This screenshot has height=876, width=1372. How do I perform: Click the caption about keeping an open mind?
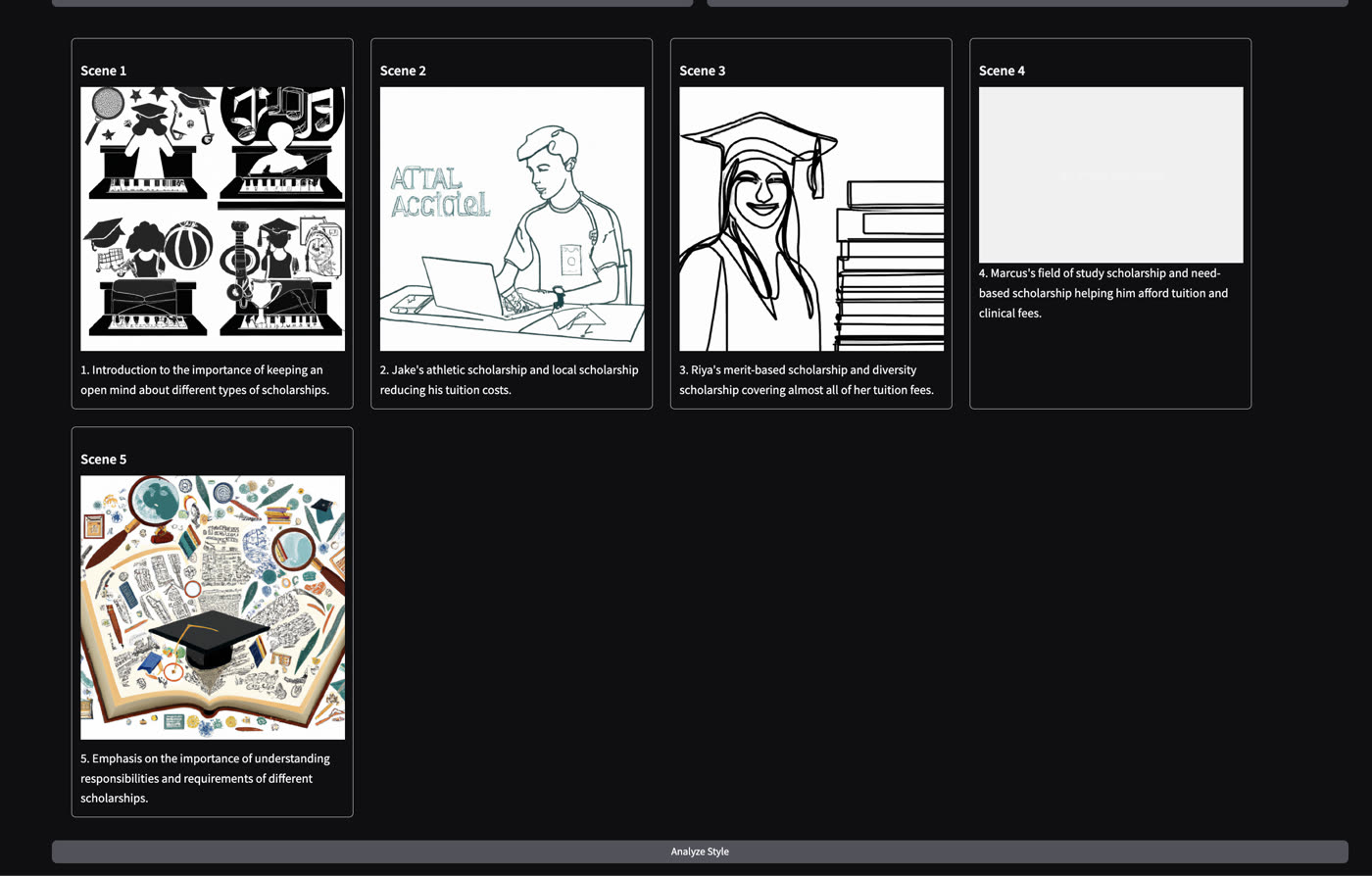(205, 380)
